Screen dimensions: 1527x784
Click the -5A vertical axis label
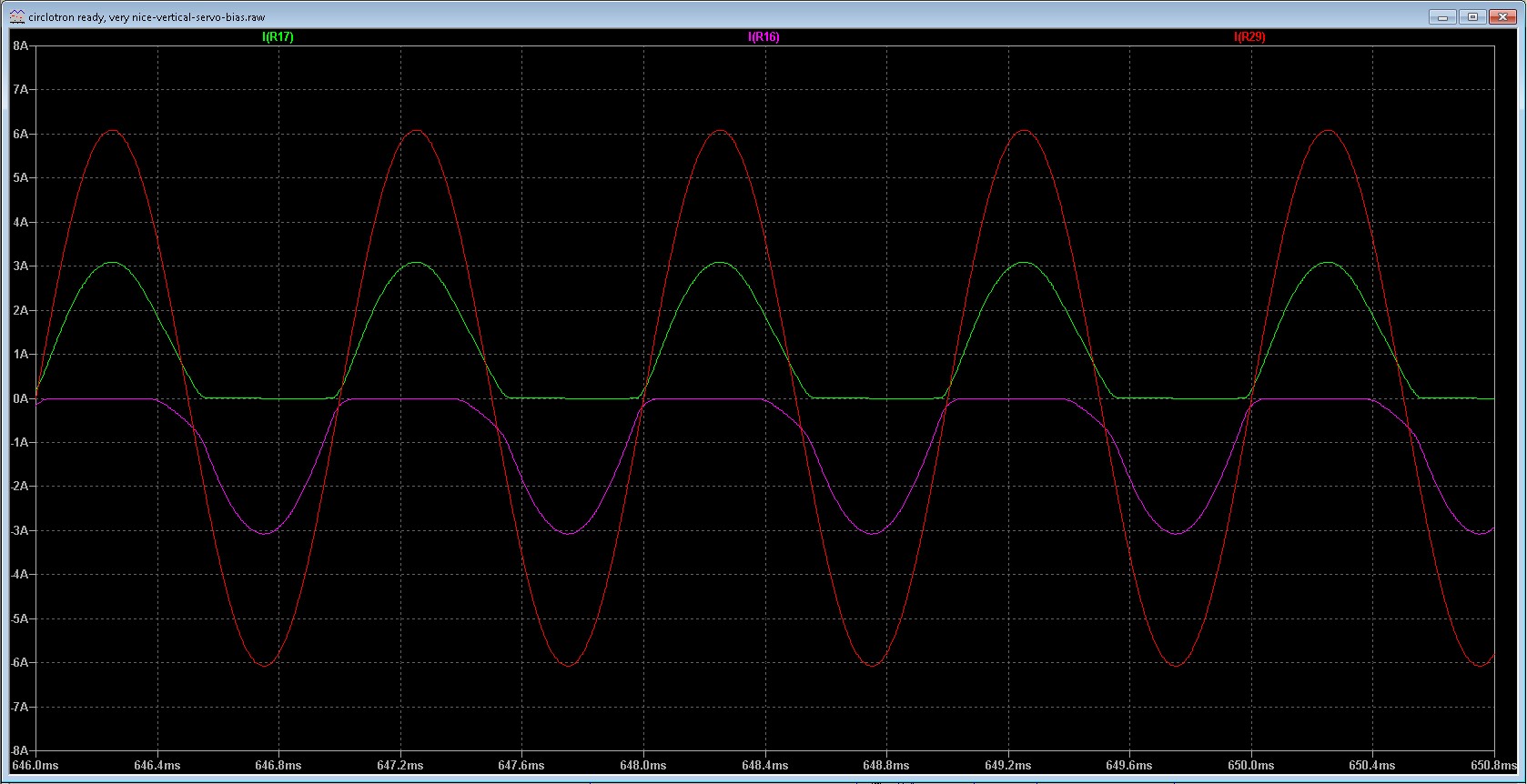point(19,619)
